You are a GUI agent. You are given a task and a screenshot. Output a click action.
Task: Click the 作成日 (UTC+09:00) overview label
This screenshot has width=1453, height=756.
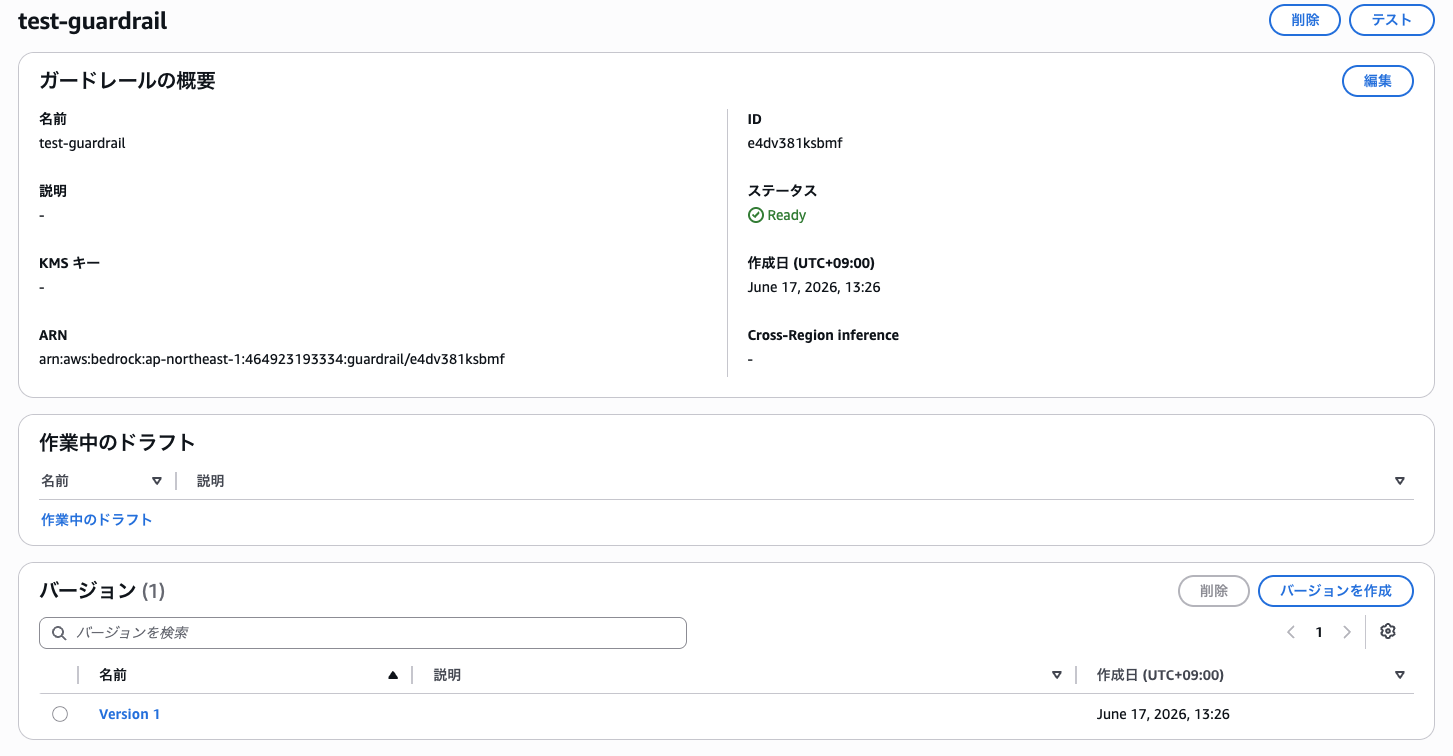click(x=812, y=263)
